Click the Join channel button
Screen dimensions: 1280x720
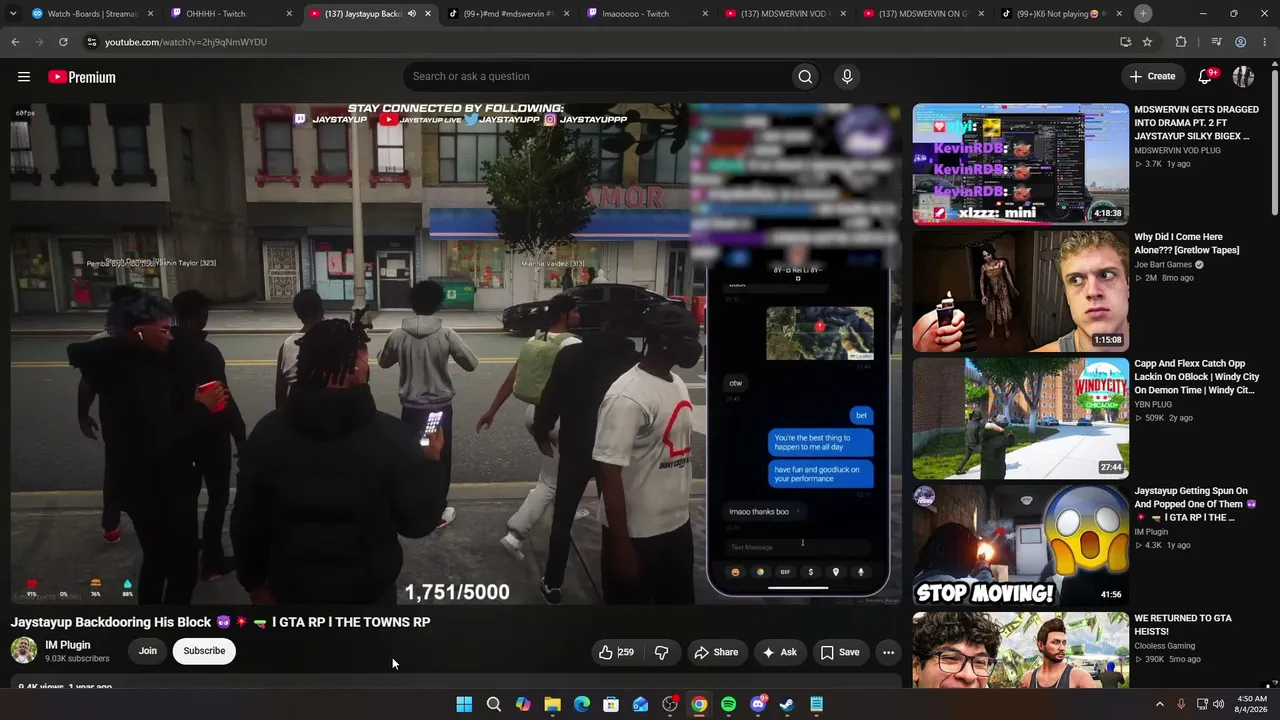pos(148,651)
